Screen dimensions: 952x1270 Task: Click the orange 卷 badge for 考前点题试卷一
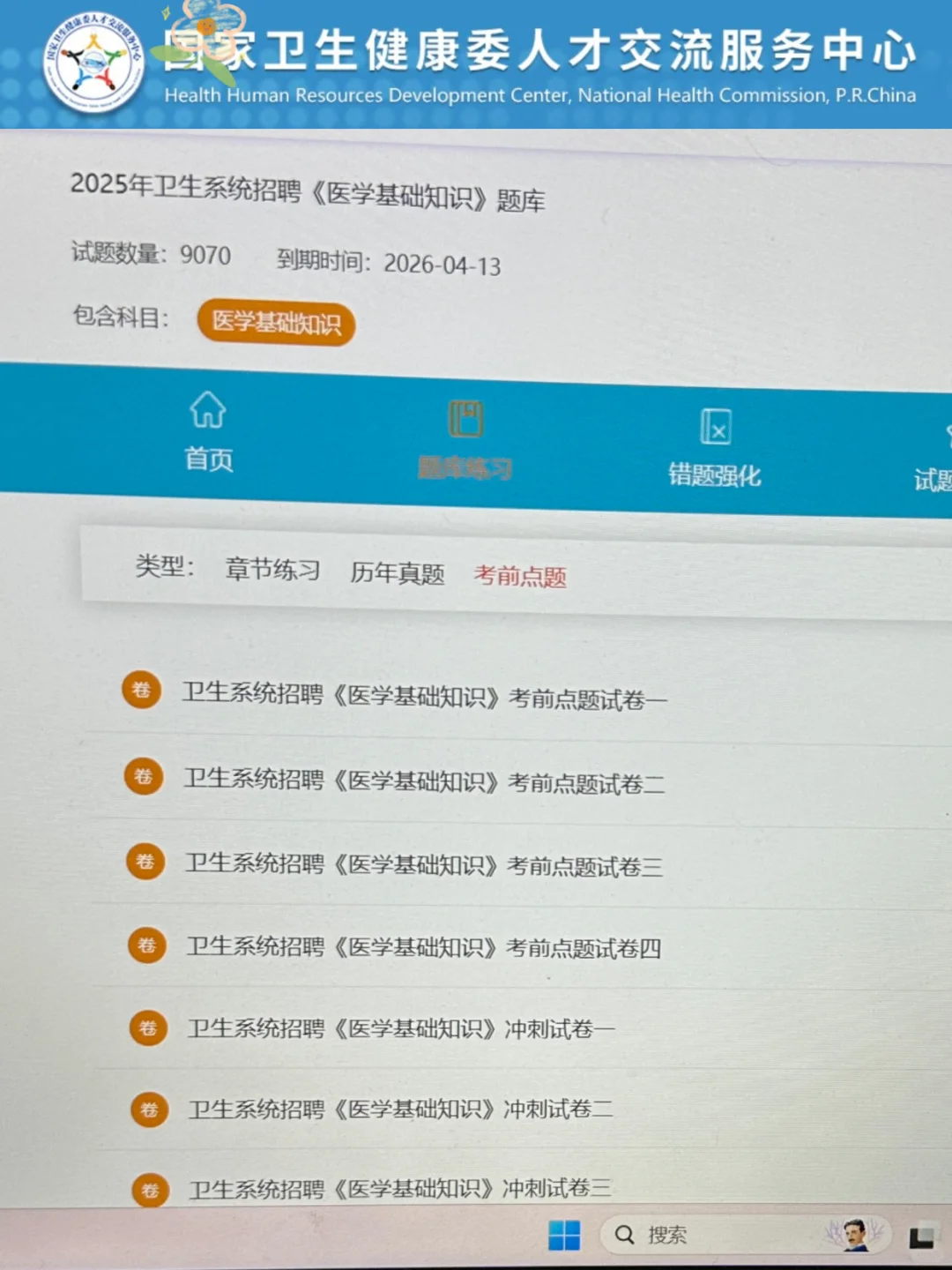(x=141, y=690)
